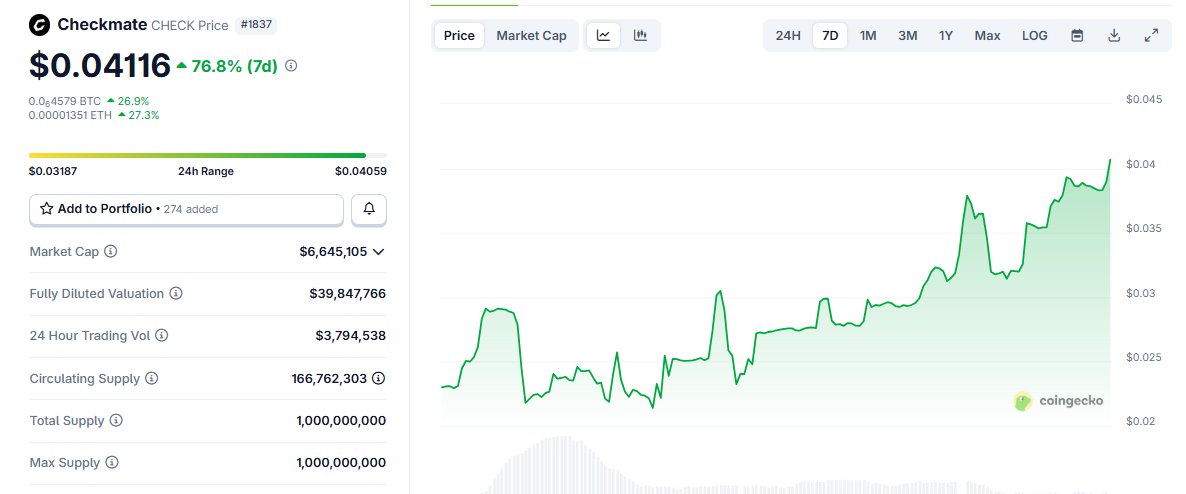Click the $0.03187 range low value

tap(53, 171)
